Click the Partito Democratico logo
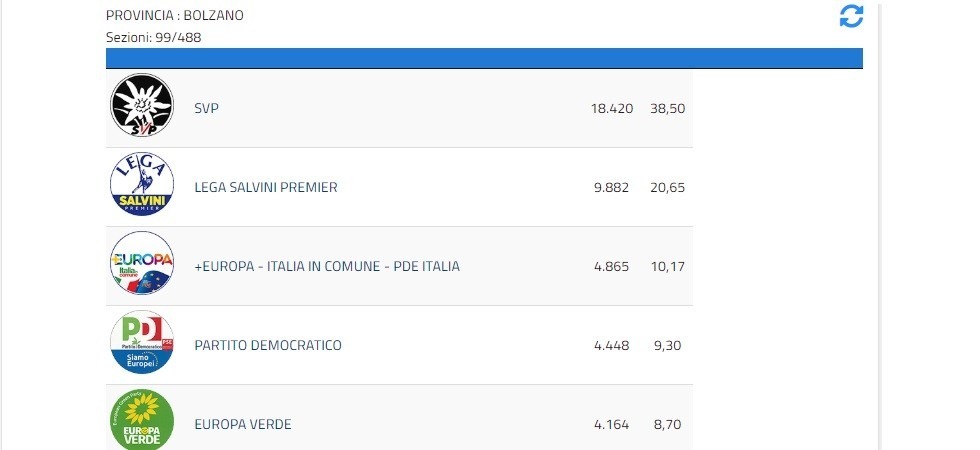The height and width of the screenshot is (450, 980). pos(141,344)
